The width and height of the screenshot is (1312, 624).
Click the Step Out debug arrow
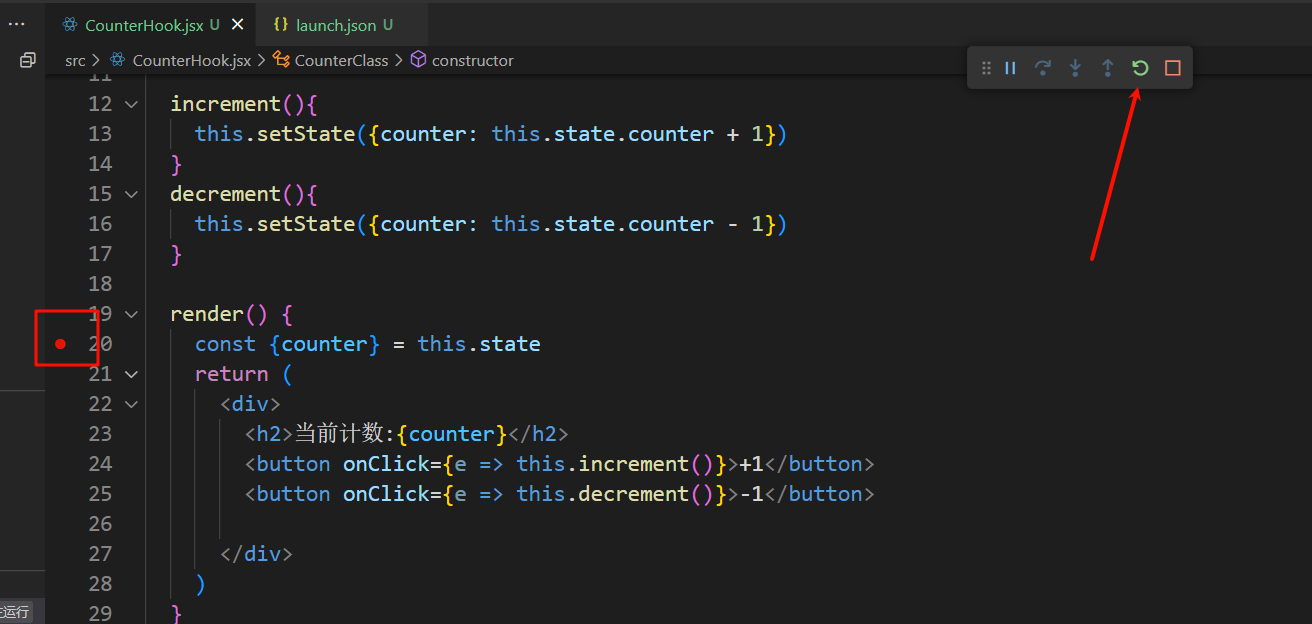[1107, 68]
